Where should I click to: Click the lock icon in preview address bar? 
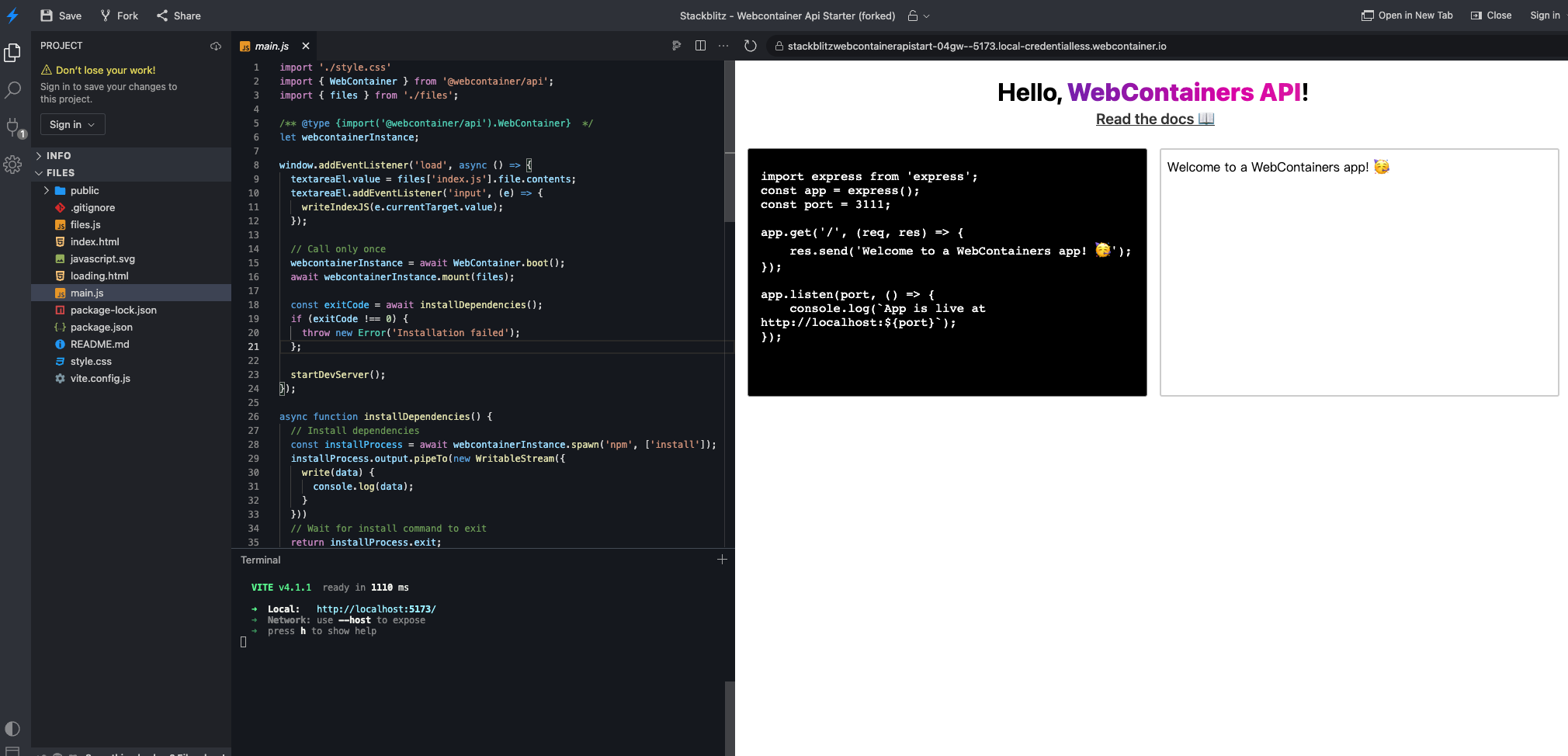tap(779, 46)
